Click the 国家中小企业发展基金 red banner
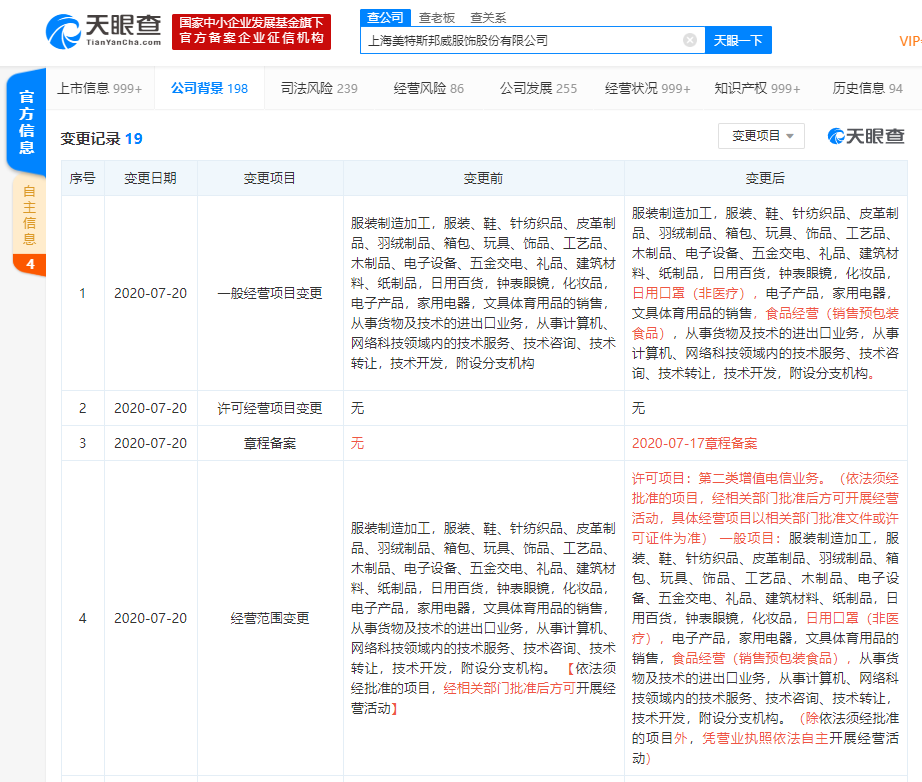The width and height of the screenshot is (922, 782). tap(251, 31)
